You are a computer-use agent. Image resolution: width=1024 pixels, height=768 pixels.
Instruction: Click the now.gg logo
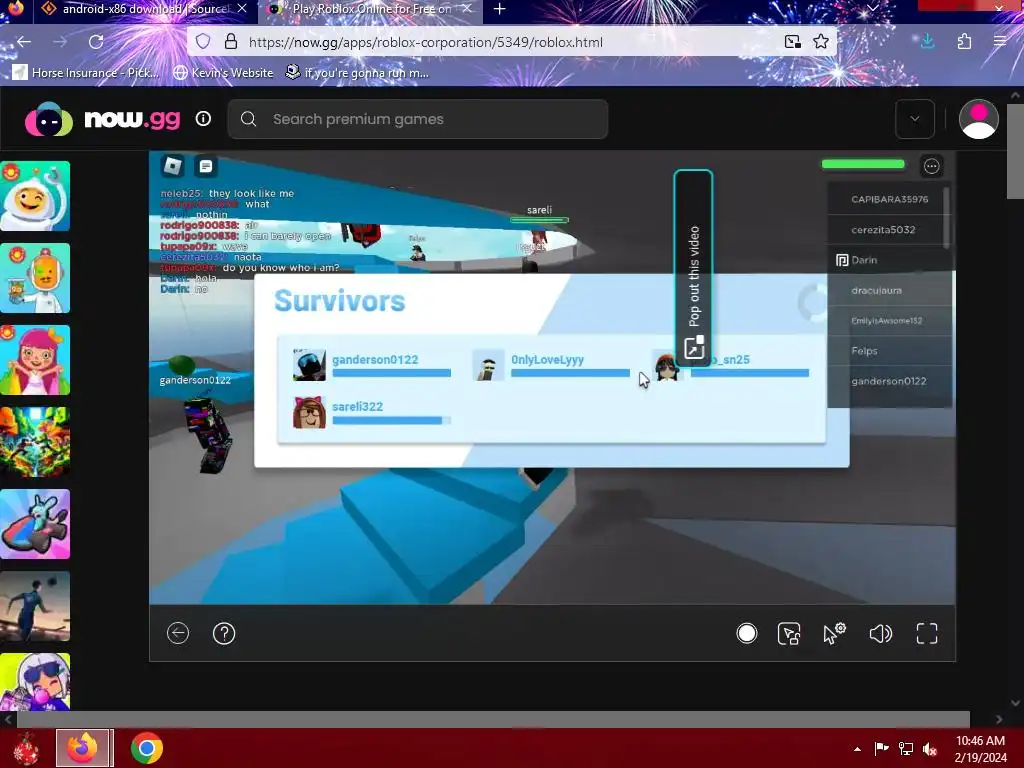coord(103,119)
